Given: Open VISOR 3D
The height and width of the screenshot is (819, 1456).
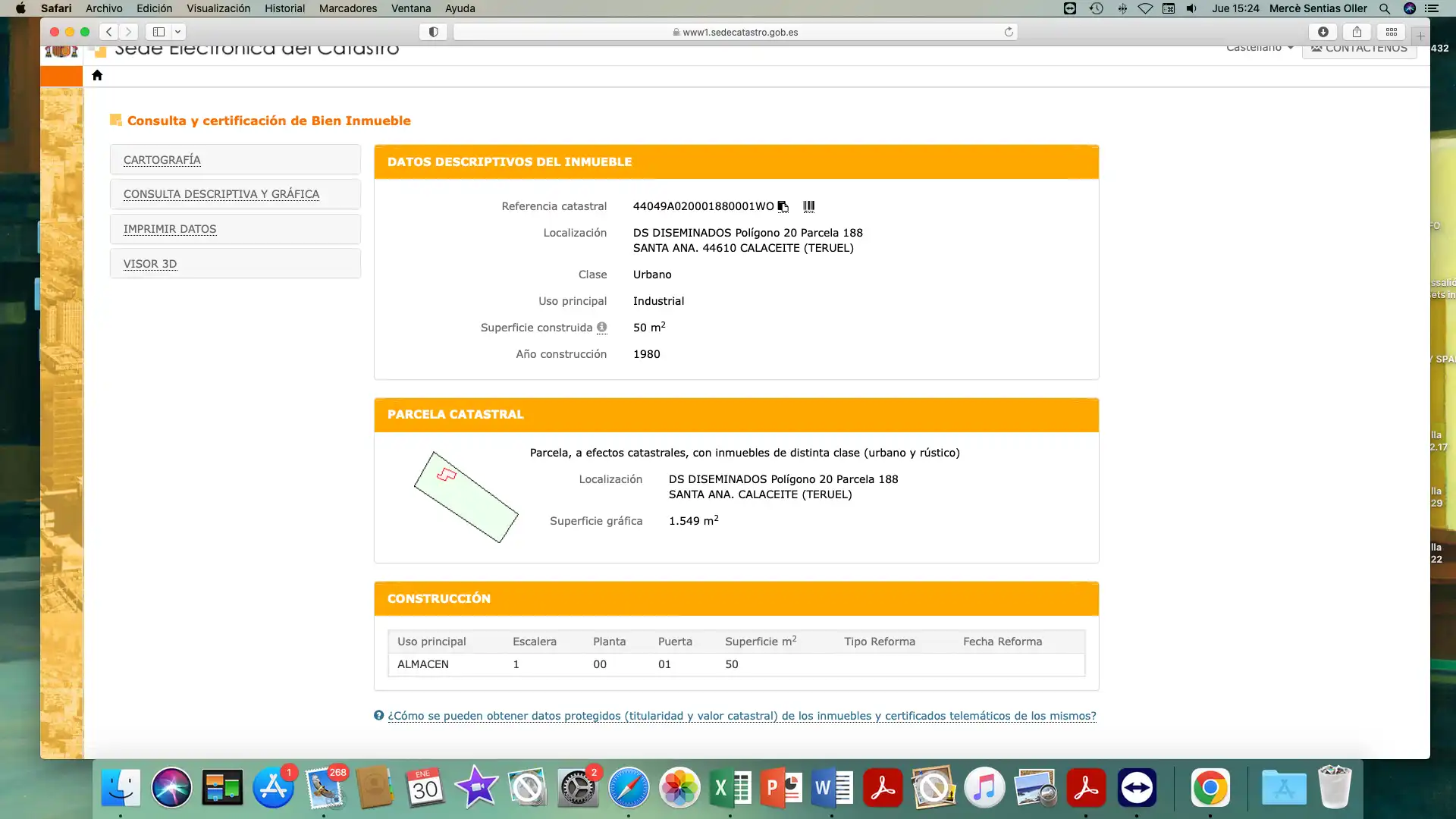Looking at the screenshot, I should 150,264.
